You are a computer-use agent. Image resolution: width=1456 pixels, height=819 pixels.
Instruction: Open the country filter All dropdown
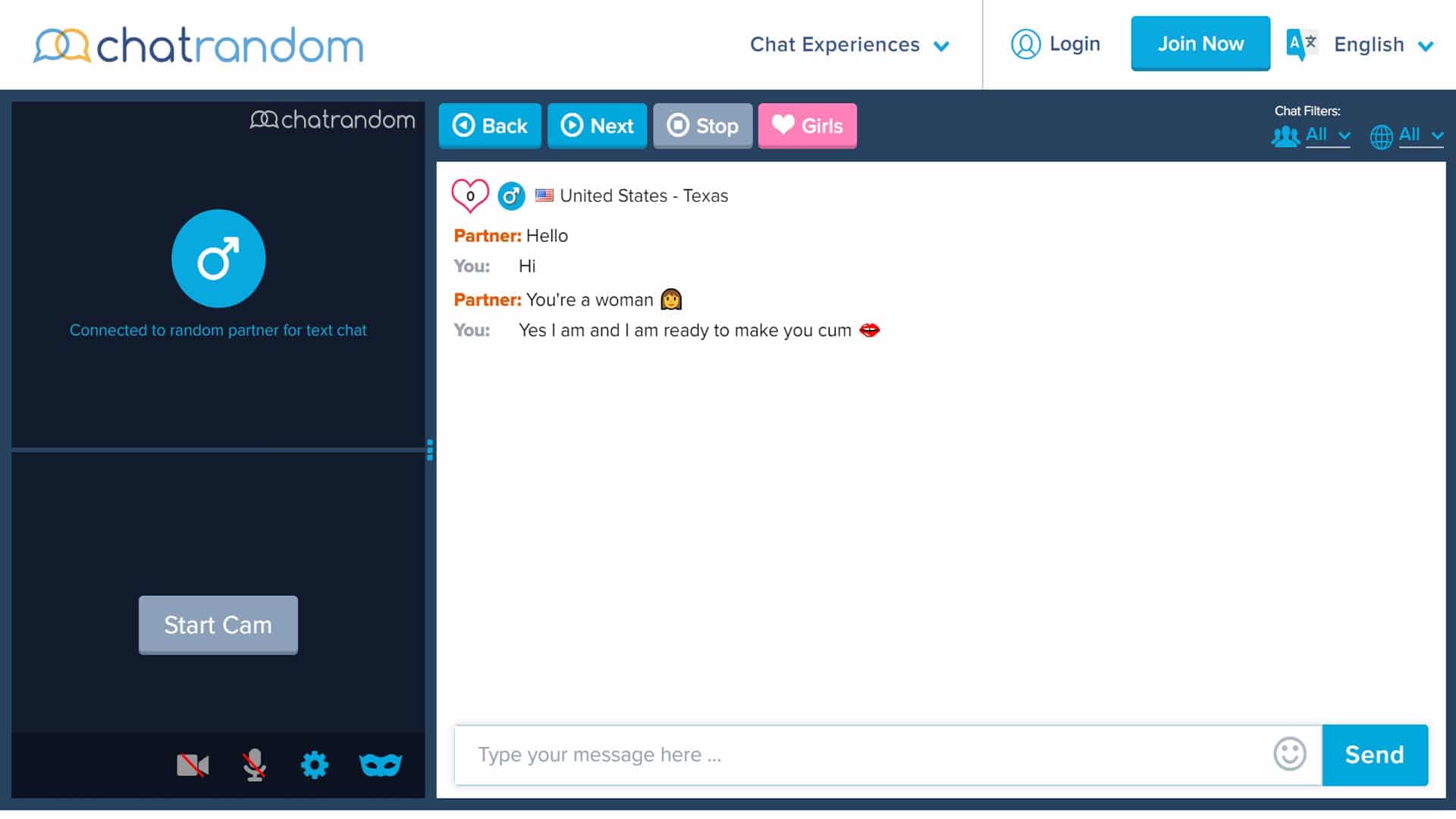[1407, 135]
